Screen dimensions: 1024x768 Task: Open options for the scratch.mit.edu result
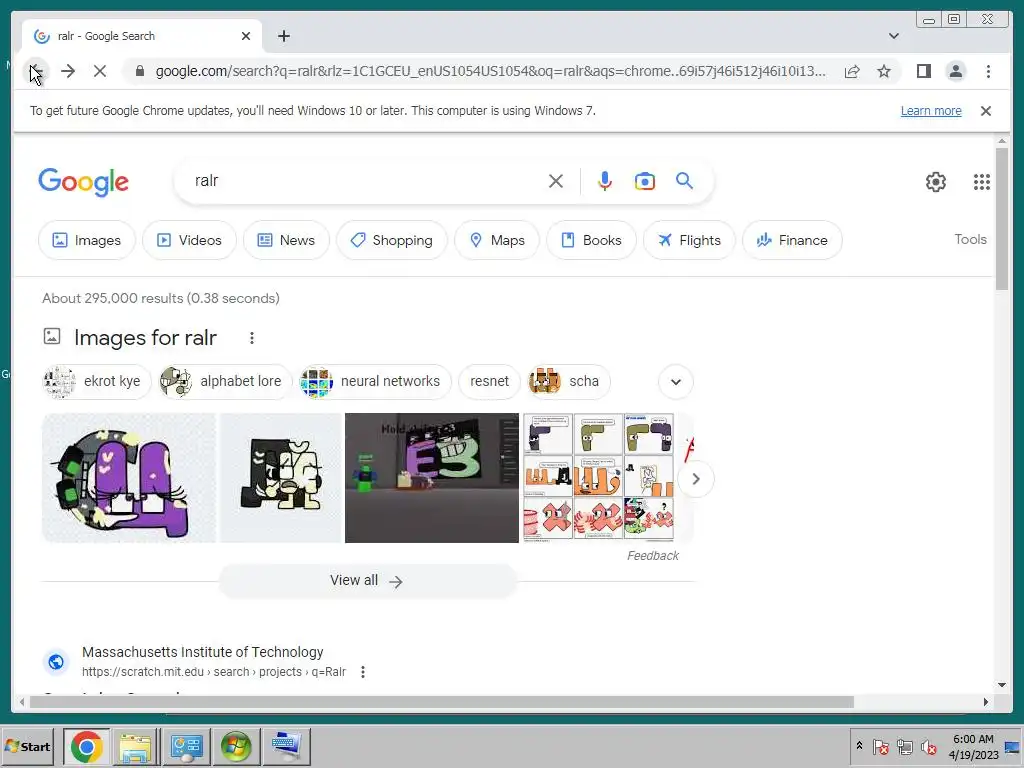coord(362,672)
